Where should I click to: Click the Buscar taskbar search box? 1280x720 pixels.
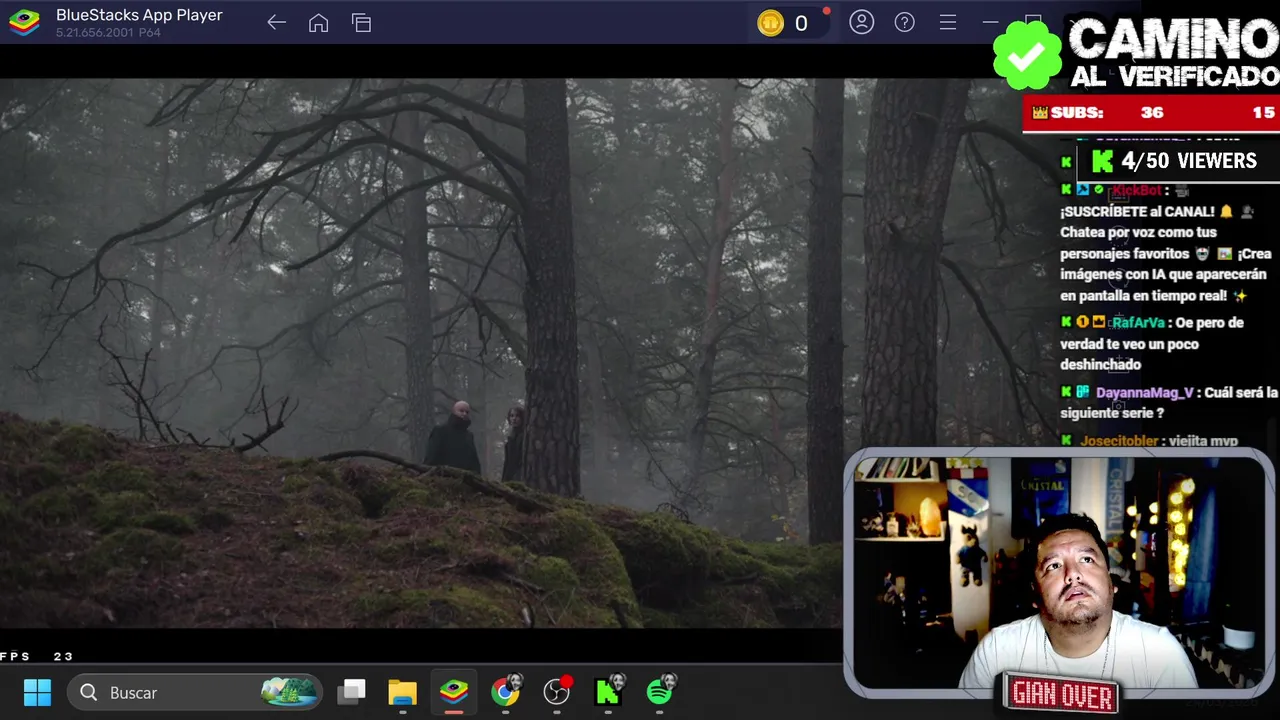coord(196,692)
